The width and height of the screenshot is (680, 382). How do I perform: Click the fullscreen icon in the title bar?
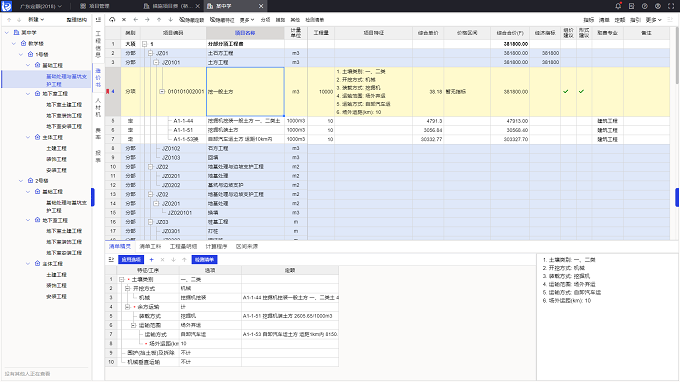[671, 6]
